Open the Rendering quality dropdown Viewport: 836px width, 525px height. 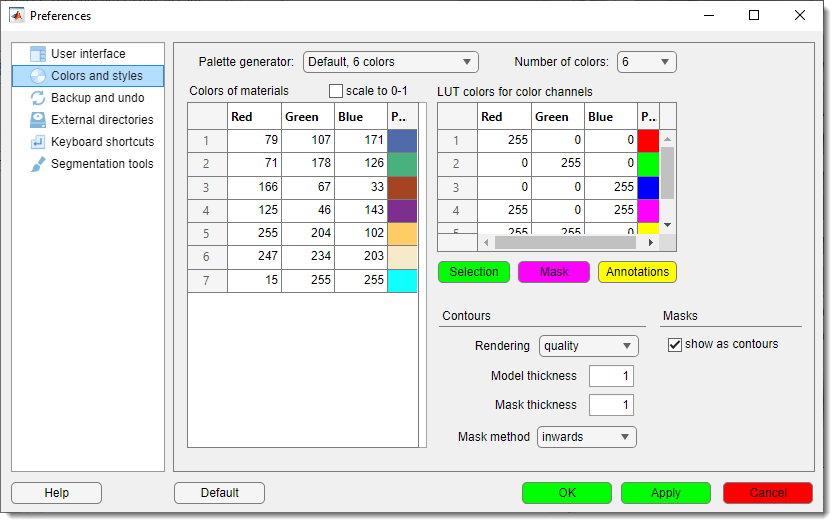tap(588, 346)
